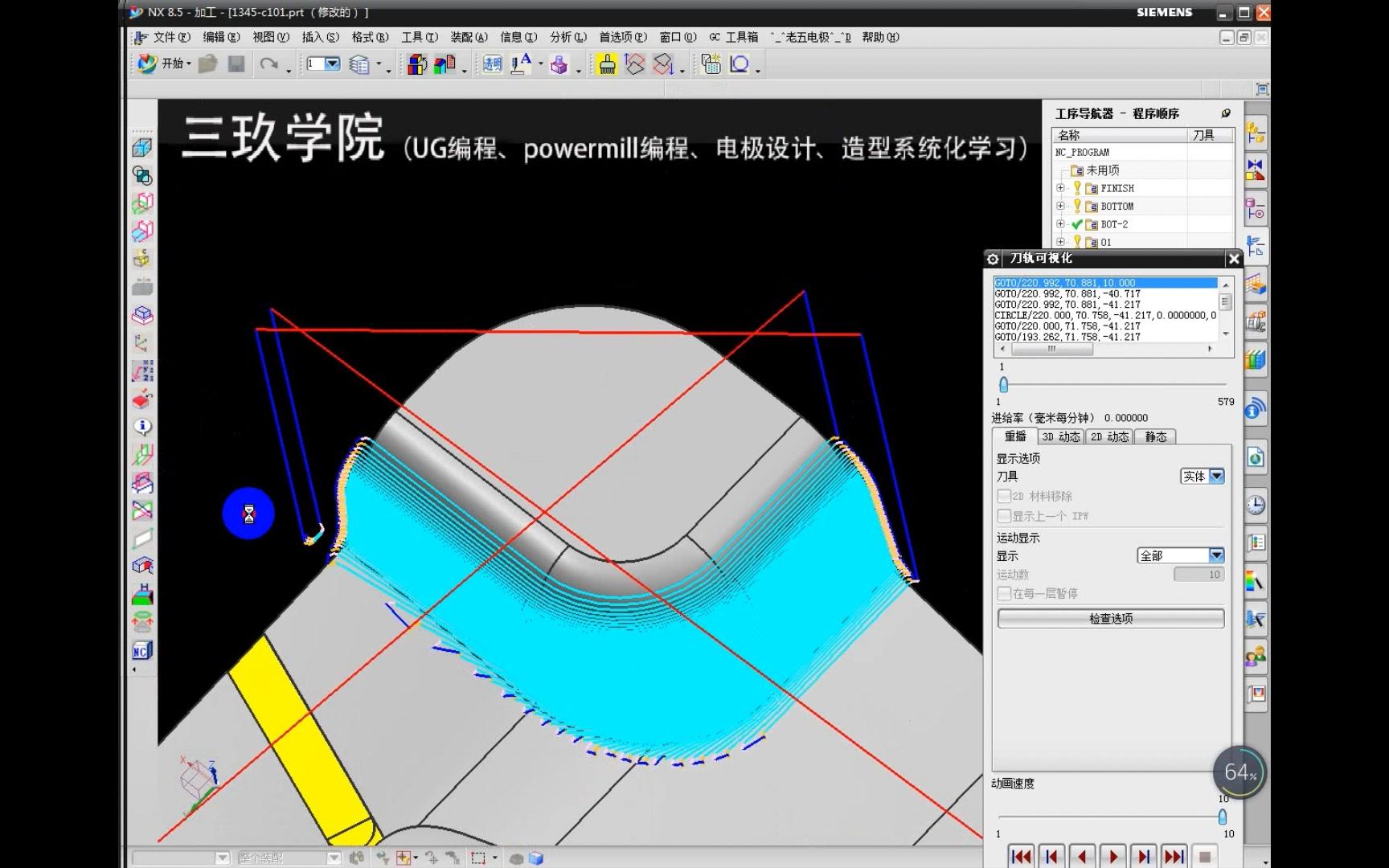Open the 编辑(E) menu
This screenshot has width=1389, height=868.
221,37
